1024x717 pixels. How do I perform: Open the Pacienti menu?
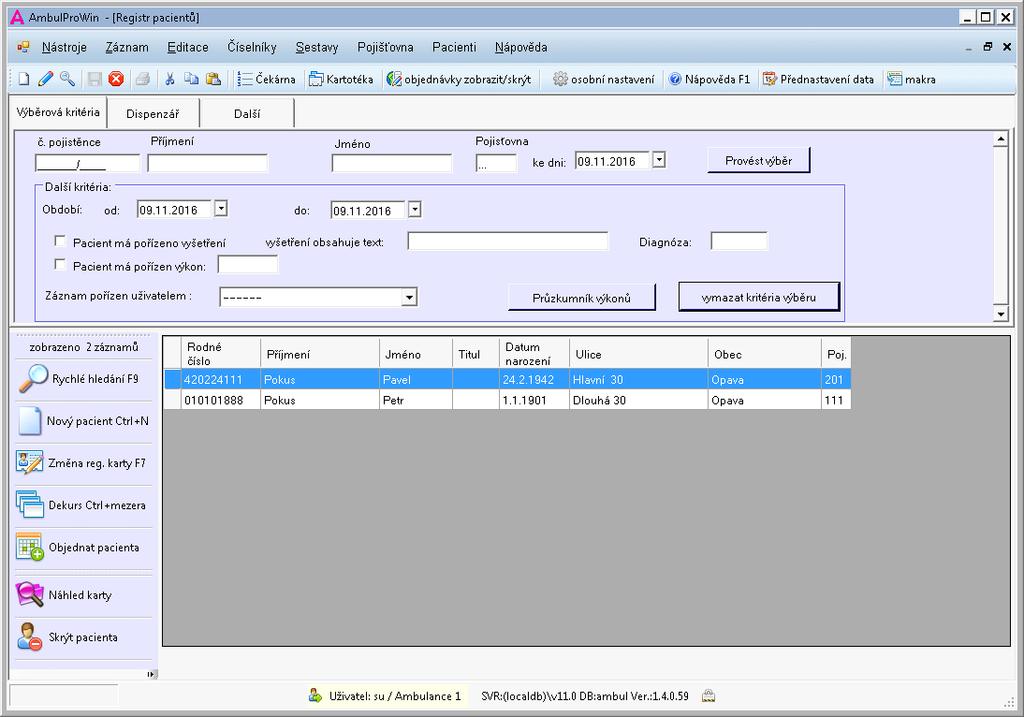pos(454,47)
